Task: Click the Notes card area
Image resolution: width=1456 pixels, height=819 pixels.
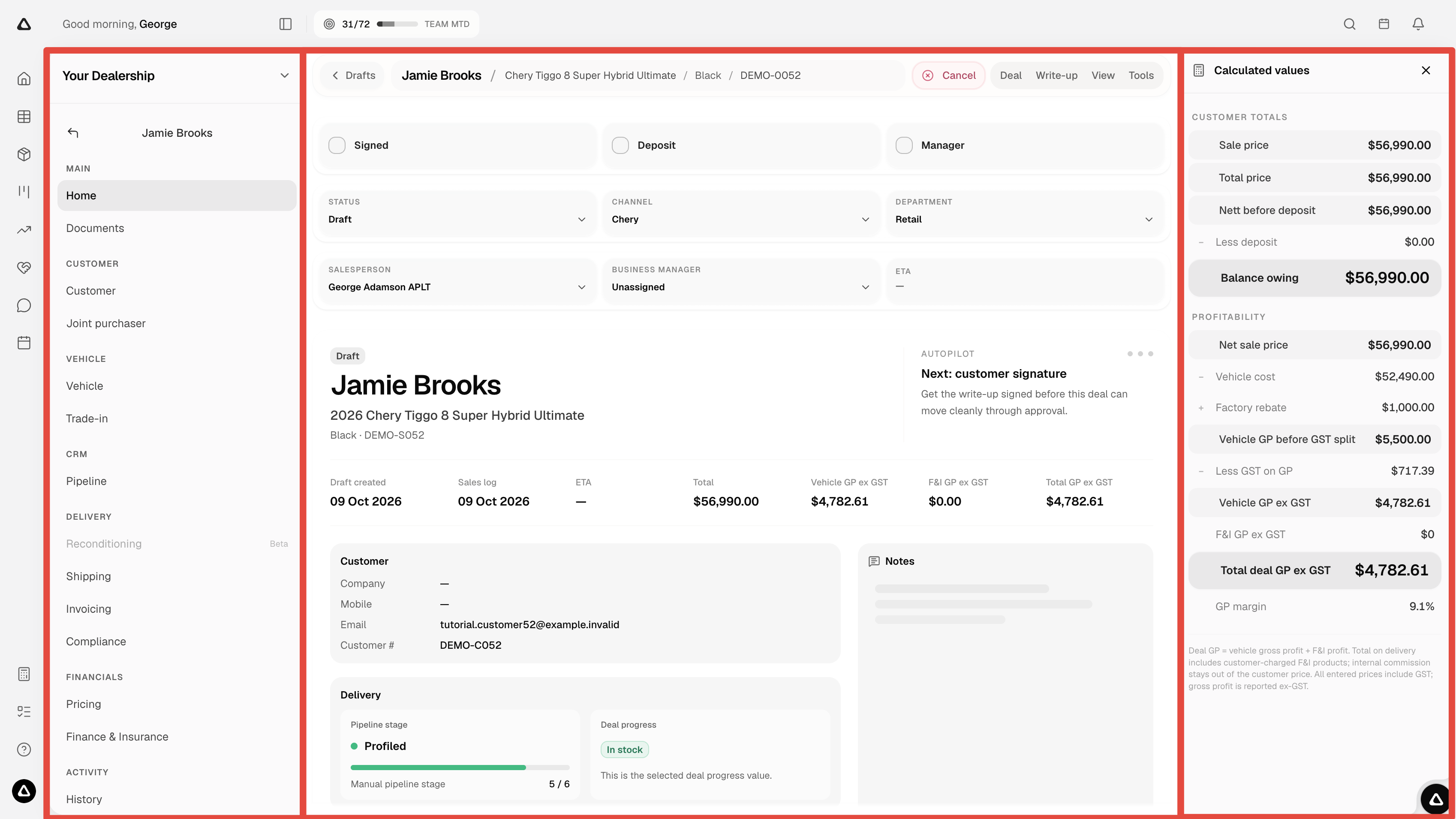Action: 1005,673
